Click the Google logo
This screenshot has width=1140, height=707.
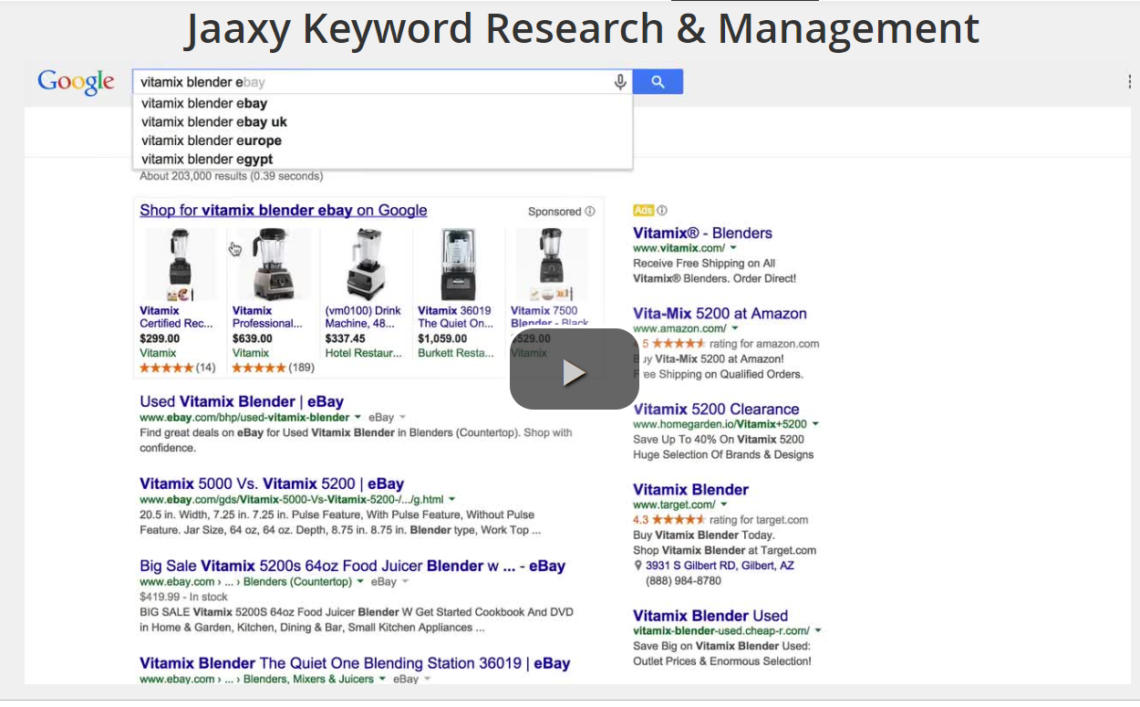[75, 81]
